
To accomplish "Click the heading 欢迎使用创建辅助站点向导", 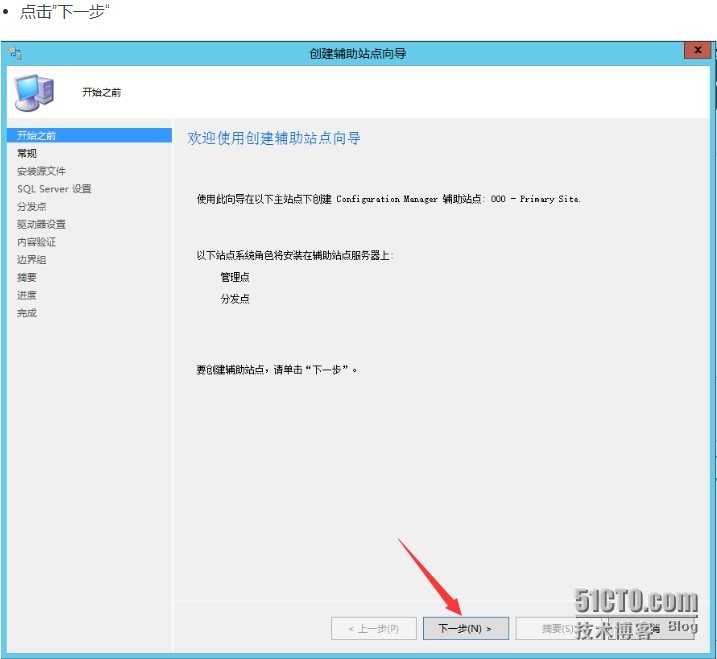I will click(273, 138).
